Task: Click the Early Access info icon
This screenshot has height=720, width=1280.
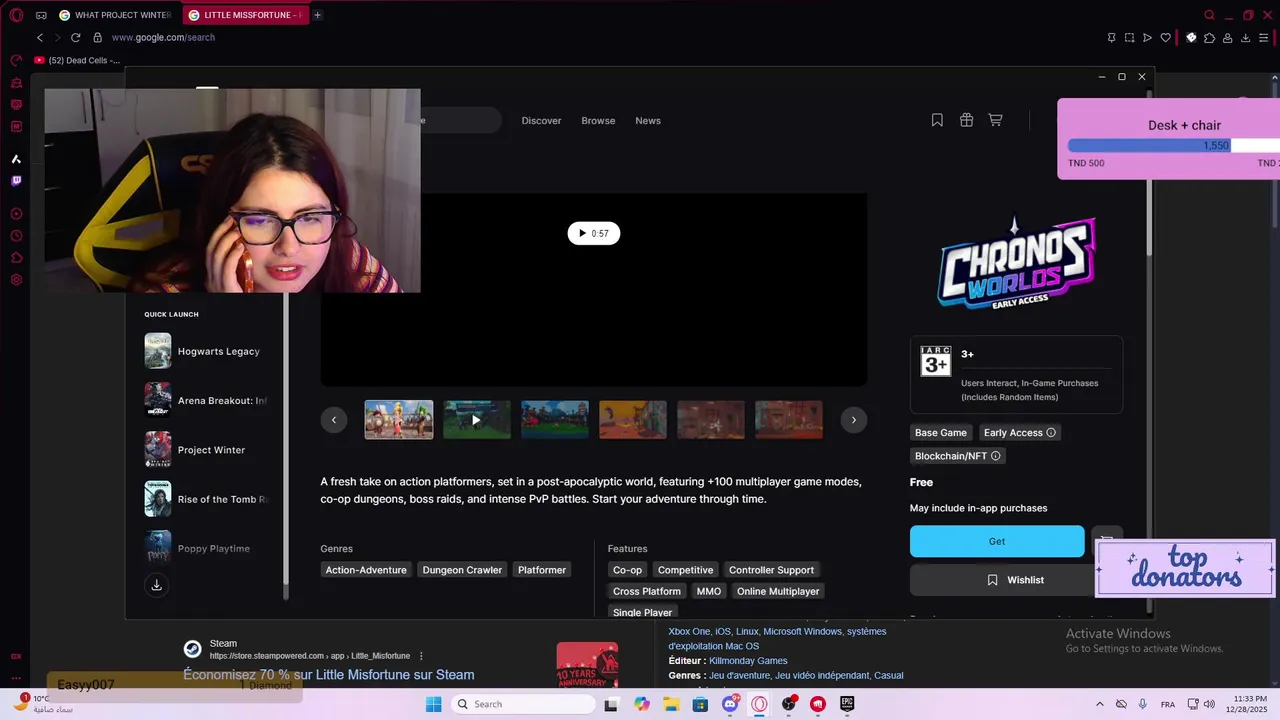Action: pyautogui.click(x=1051, y=433)
